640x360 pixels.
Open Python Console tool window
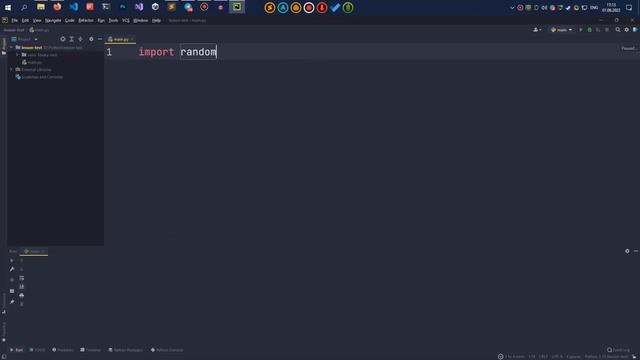pyautogui.click(x=167, y=350)
